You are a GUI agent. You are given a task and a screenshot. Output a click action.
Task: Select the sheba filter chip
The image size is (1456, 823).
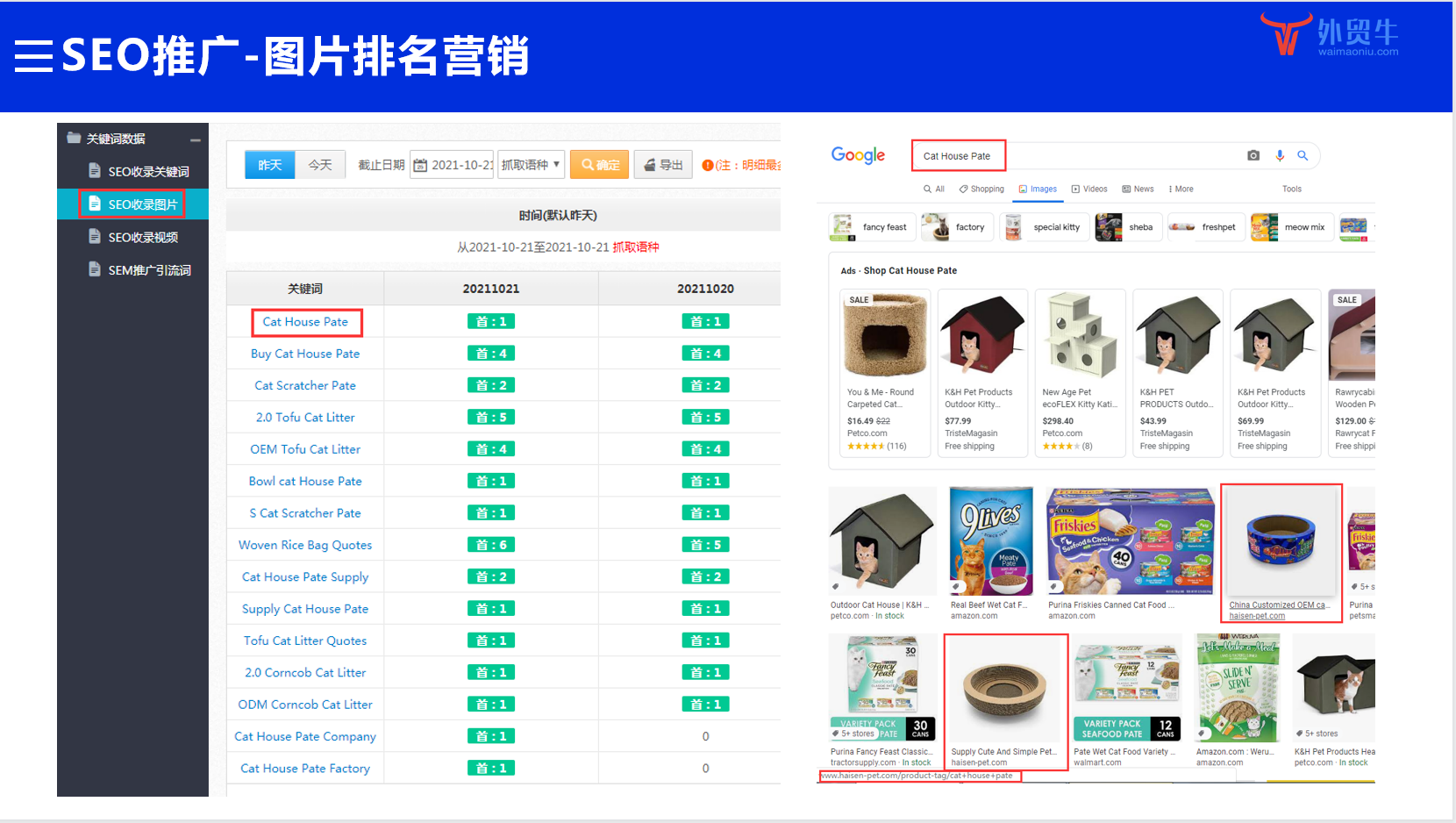[1128, 227]
